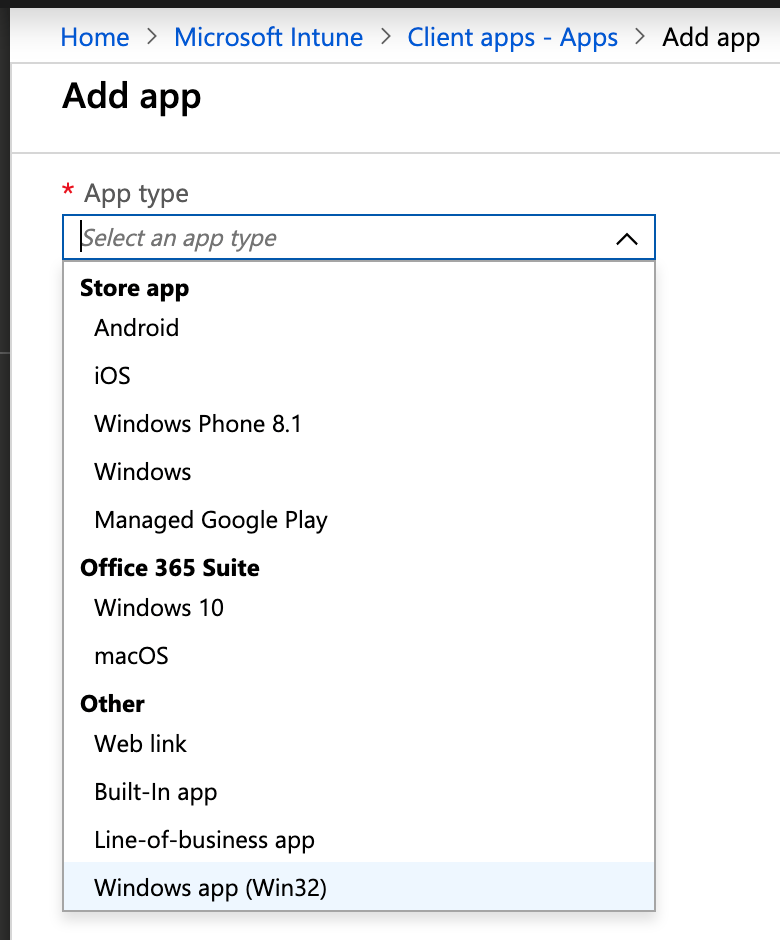
Task: Click the Add app breadcrumb text
Action: pyautogui.click(x=711, y=38)
